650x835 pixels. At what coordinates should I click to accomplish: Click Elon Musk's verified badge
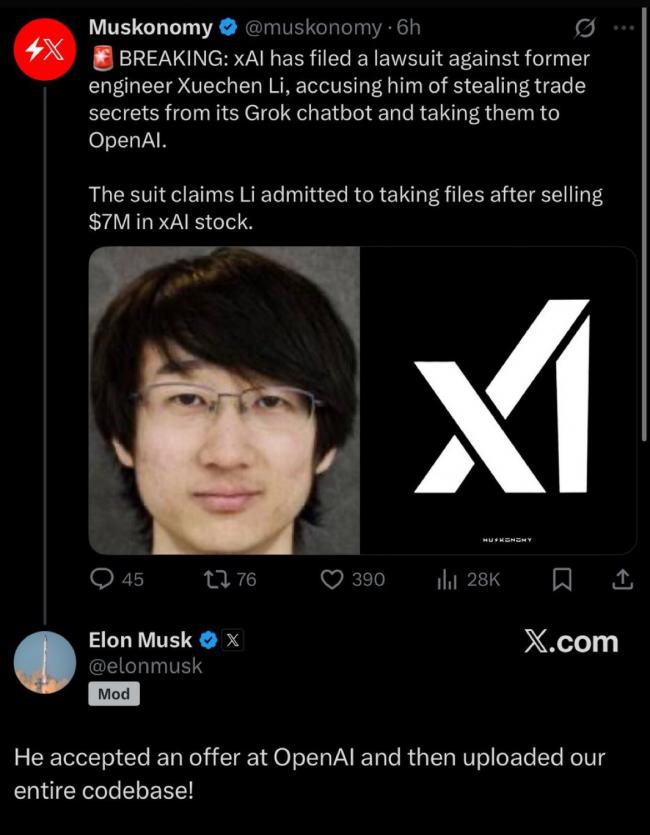pos(207,640)
